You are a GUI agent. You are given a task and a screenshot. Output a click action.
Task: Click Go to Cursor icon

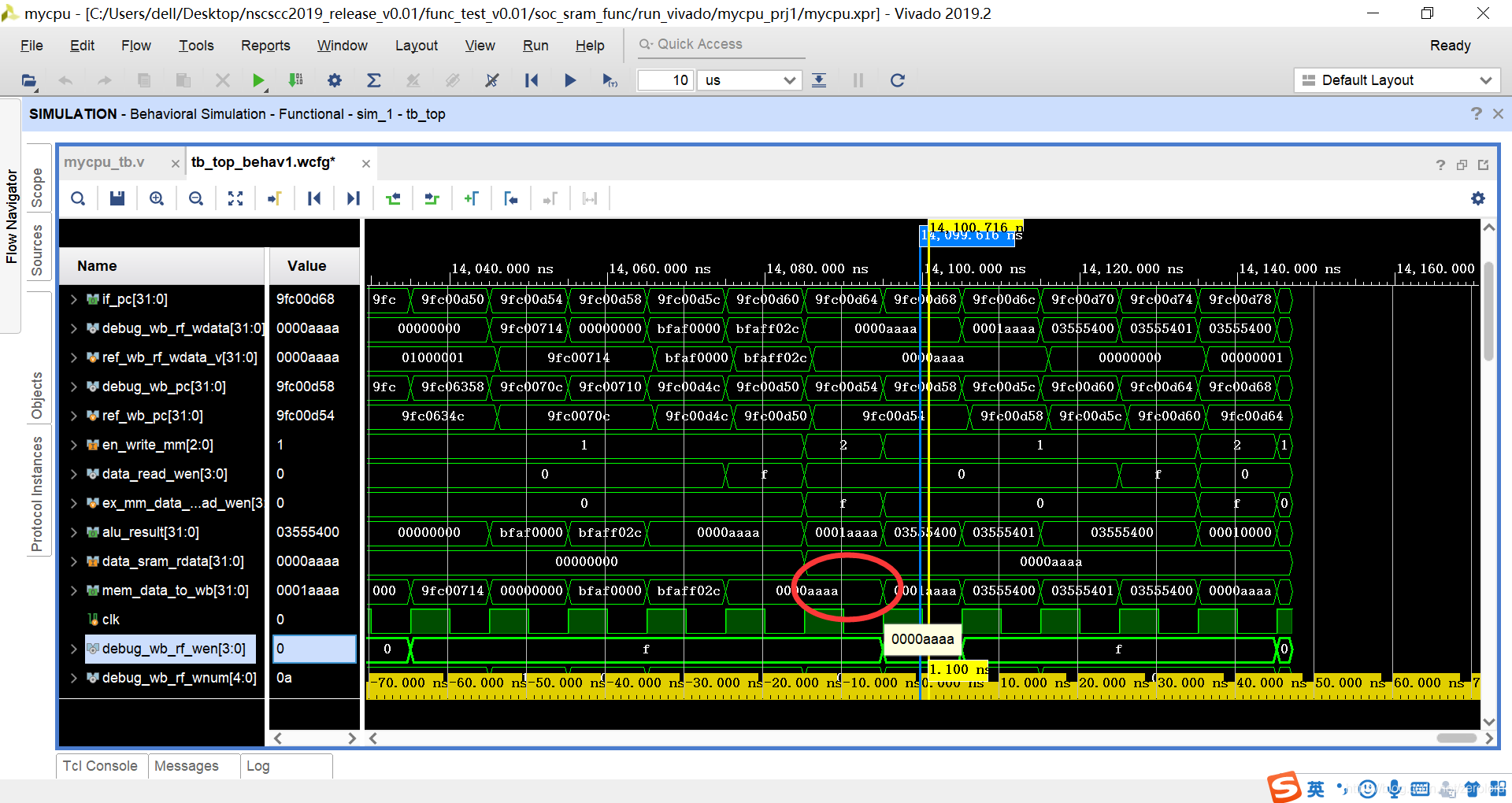[275, 198]
